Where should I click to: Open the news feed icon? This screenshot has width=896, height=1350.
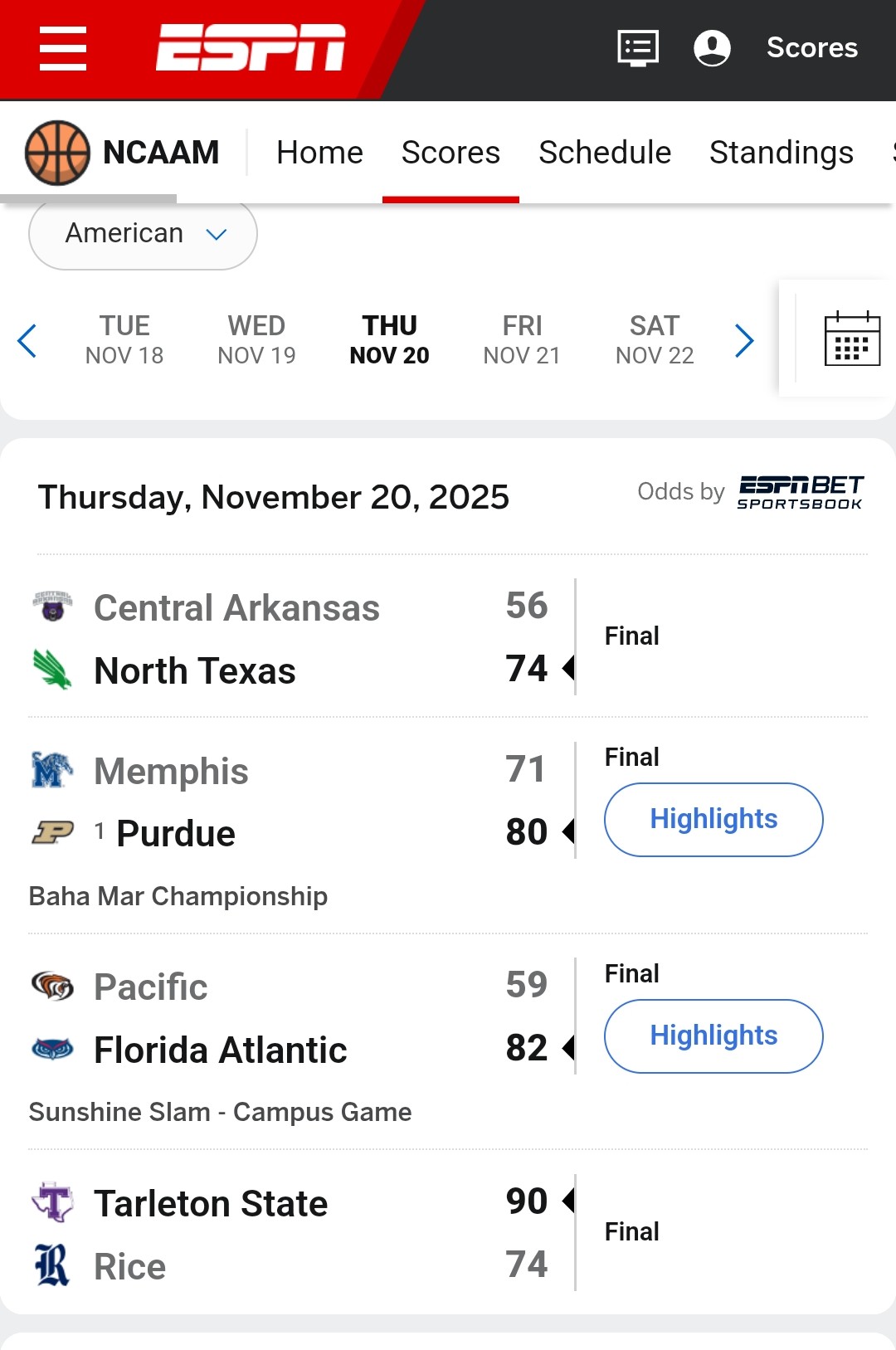pyautogui.click(x=638, y=48)
